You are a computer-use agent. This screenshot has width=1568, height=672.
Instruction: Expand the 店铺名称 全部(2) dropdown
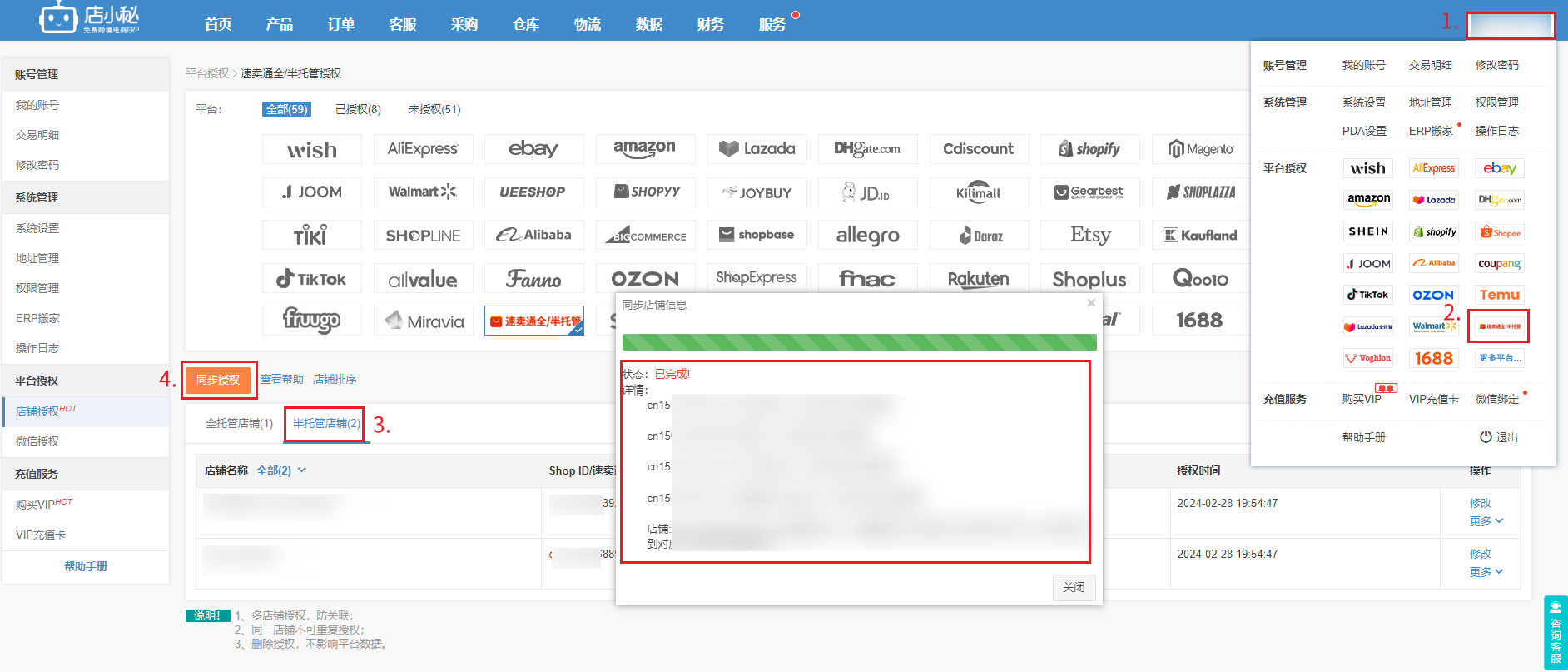pos(281,470)
